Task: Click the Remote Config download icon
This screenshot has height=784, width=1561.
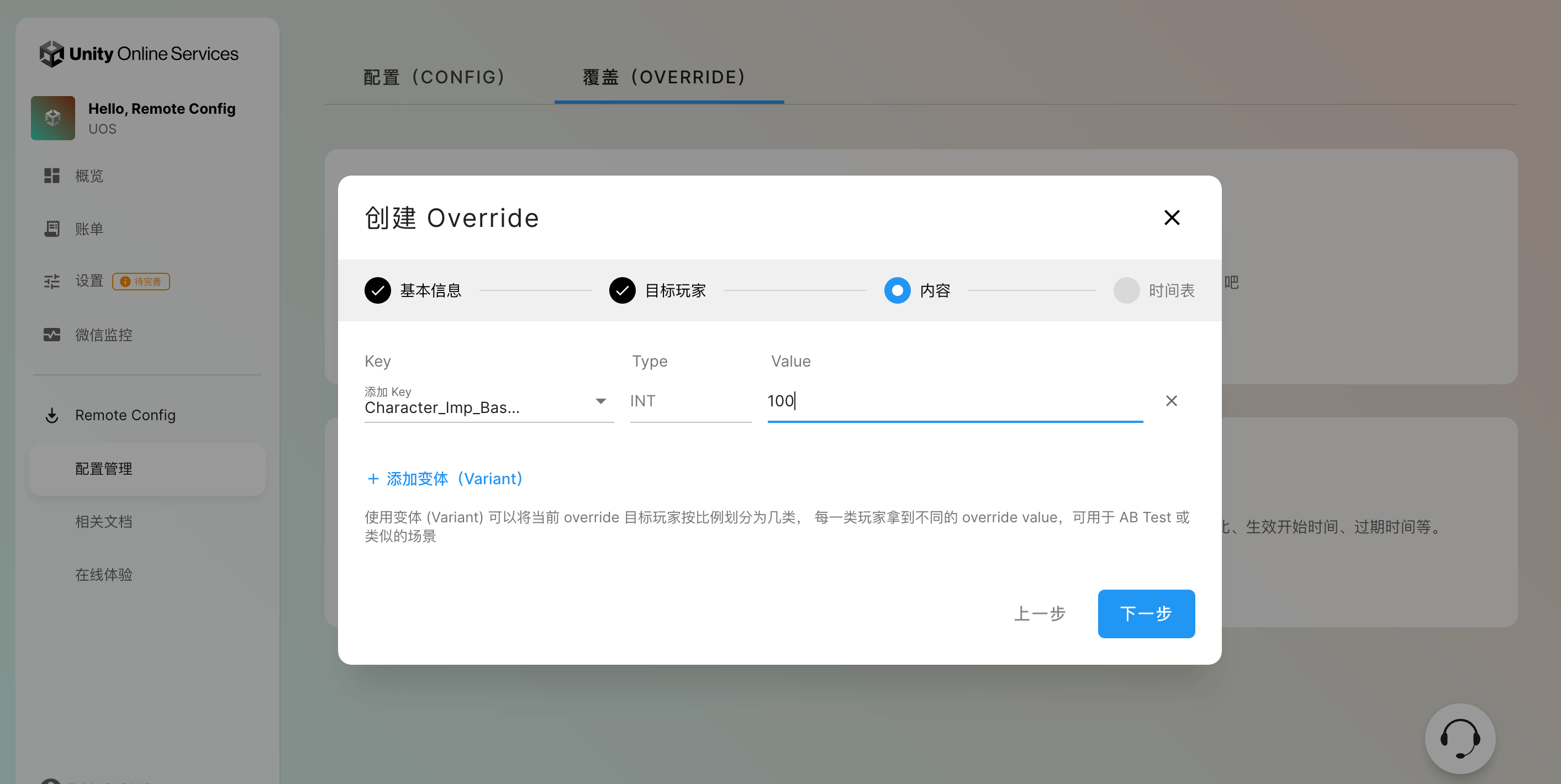Action: [52, 415]
